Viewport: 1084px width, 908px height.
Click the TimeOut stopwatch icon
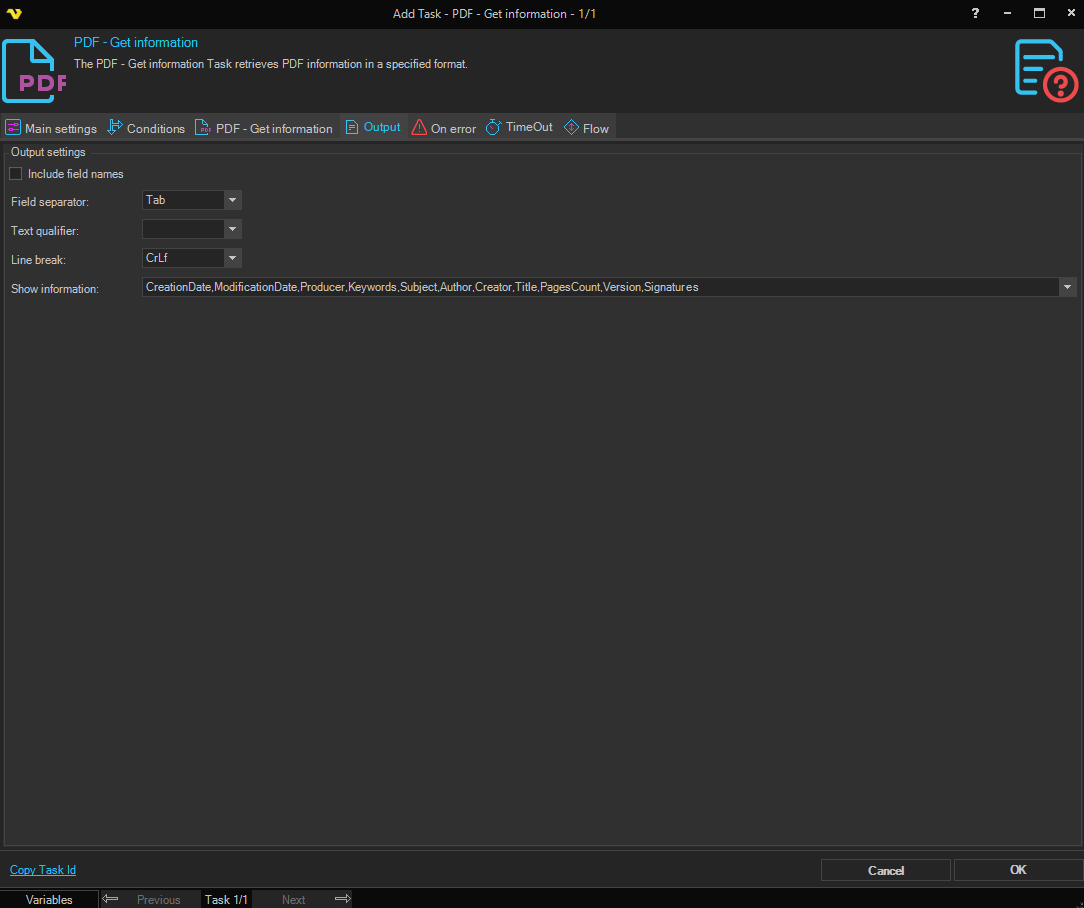tap(494, 127)
